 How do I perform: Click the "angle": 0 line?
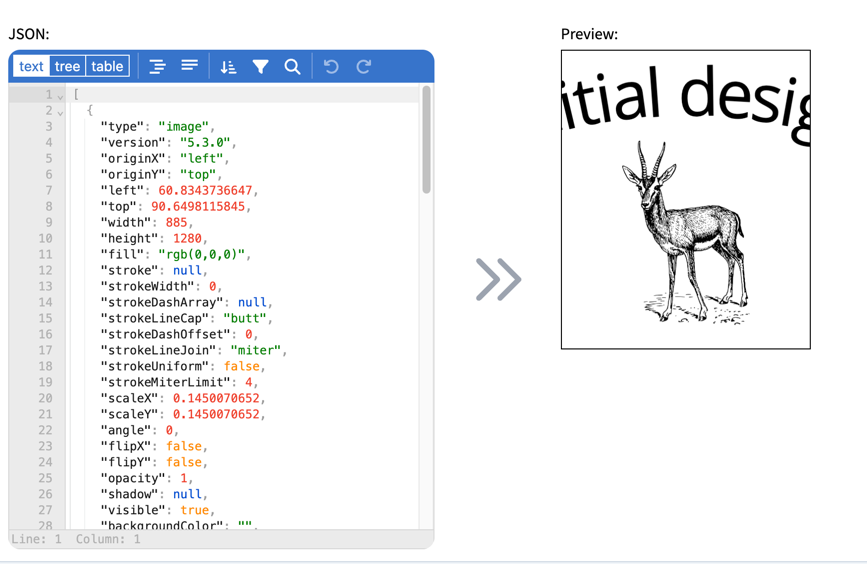tap(140, 431)
